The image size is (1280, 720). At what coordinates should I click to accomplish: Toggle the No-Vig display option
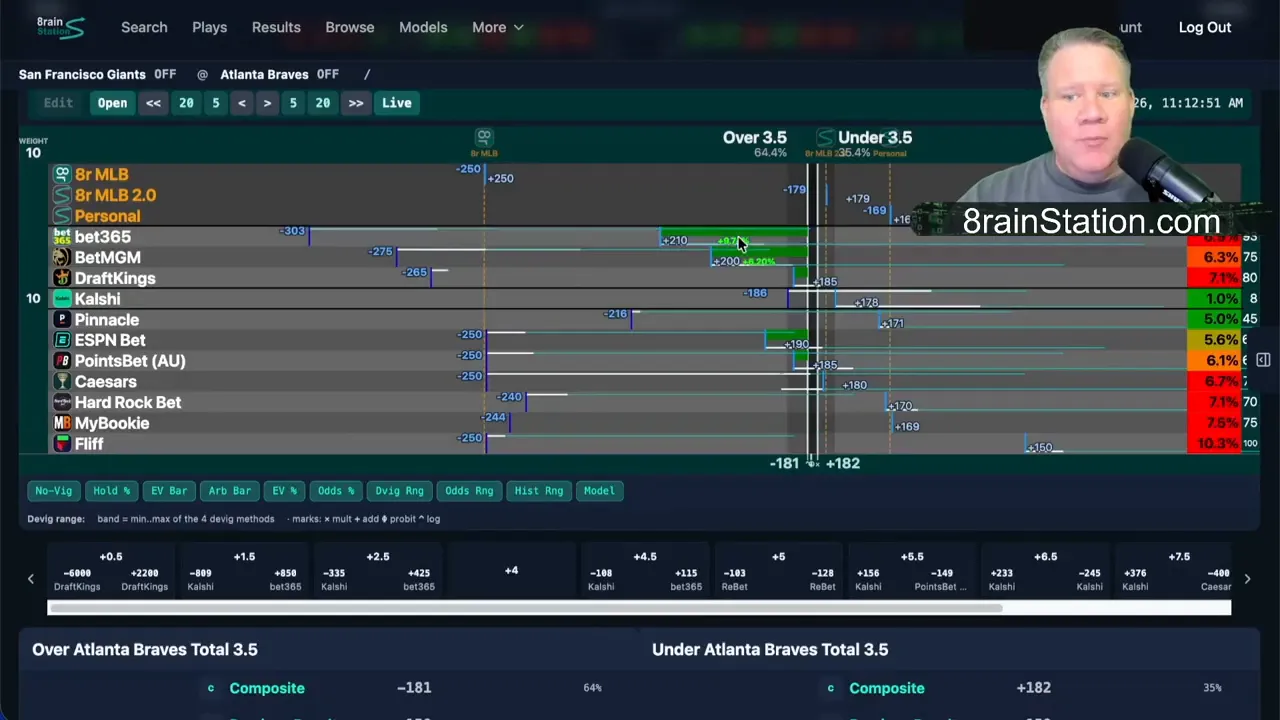pos(54,491)
